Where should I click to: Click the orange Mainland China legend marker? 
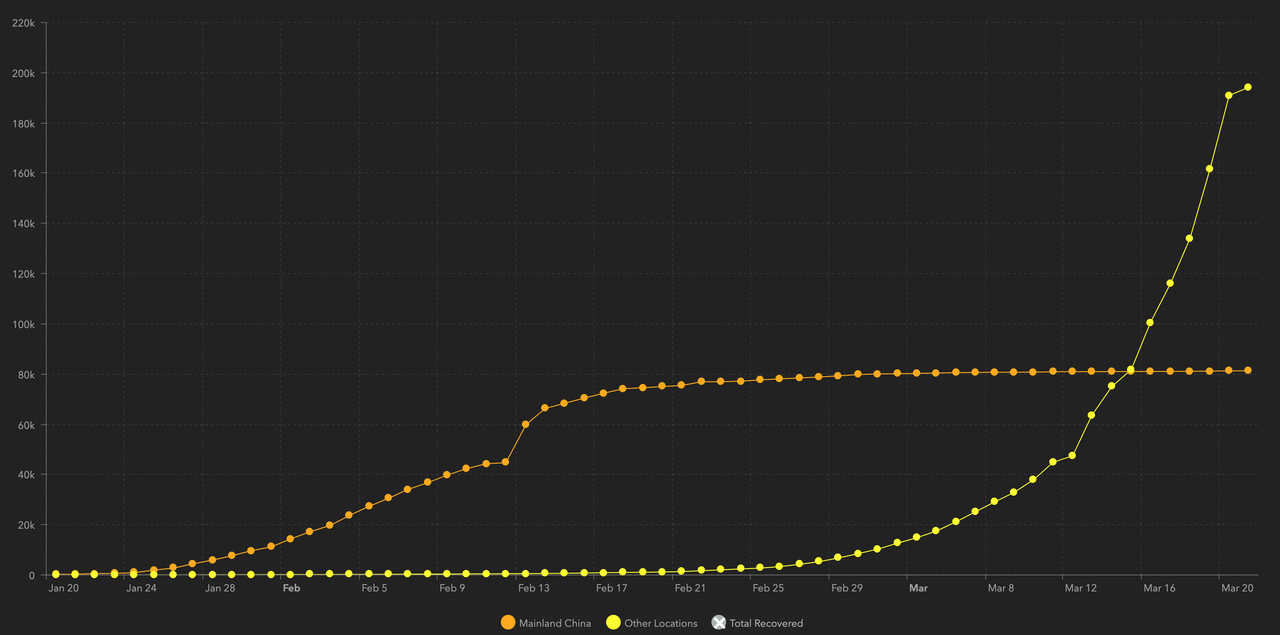(x=508, y=623)
